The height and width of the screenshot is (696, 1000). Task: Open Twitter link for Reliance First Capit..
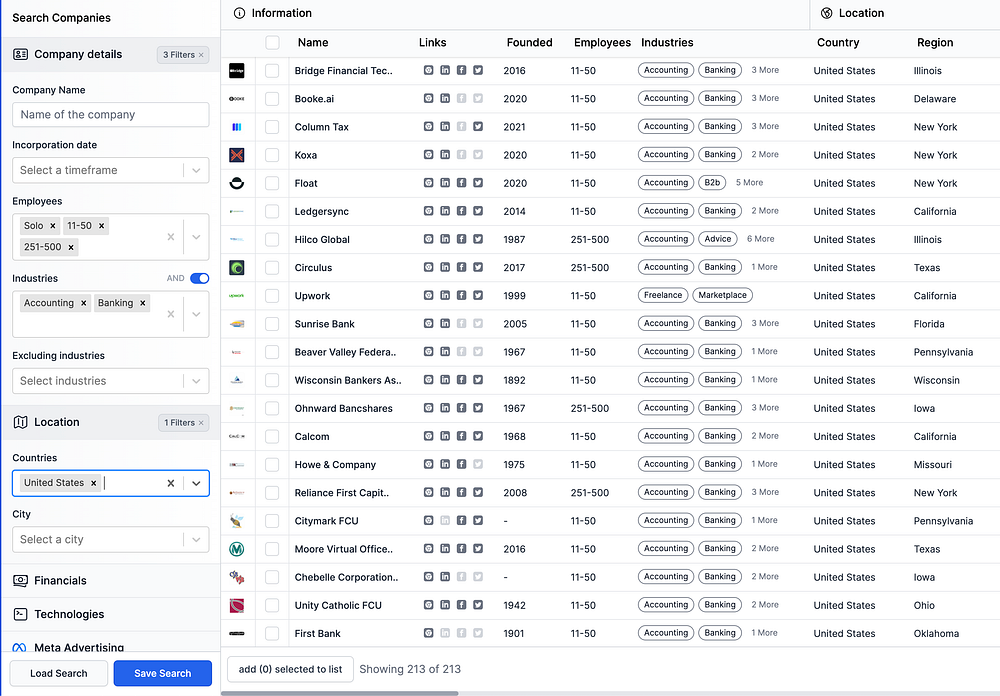[x=478, y=492]
